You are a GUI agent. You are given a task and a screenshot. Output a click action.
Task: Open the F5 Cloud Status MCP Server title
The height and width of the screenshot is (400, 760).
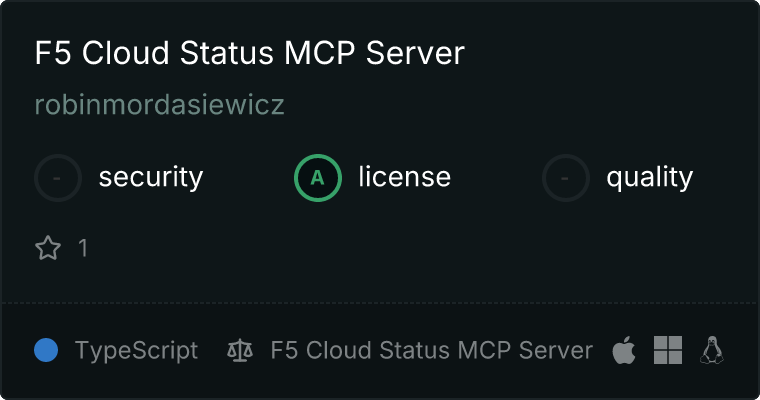tap(250, 52)
